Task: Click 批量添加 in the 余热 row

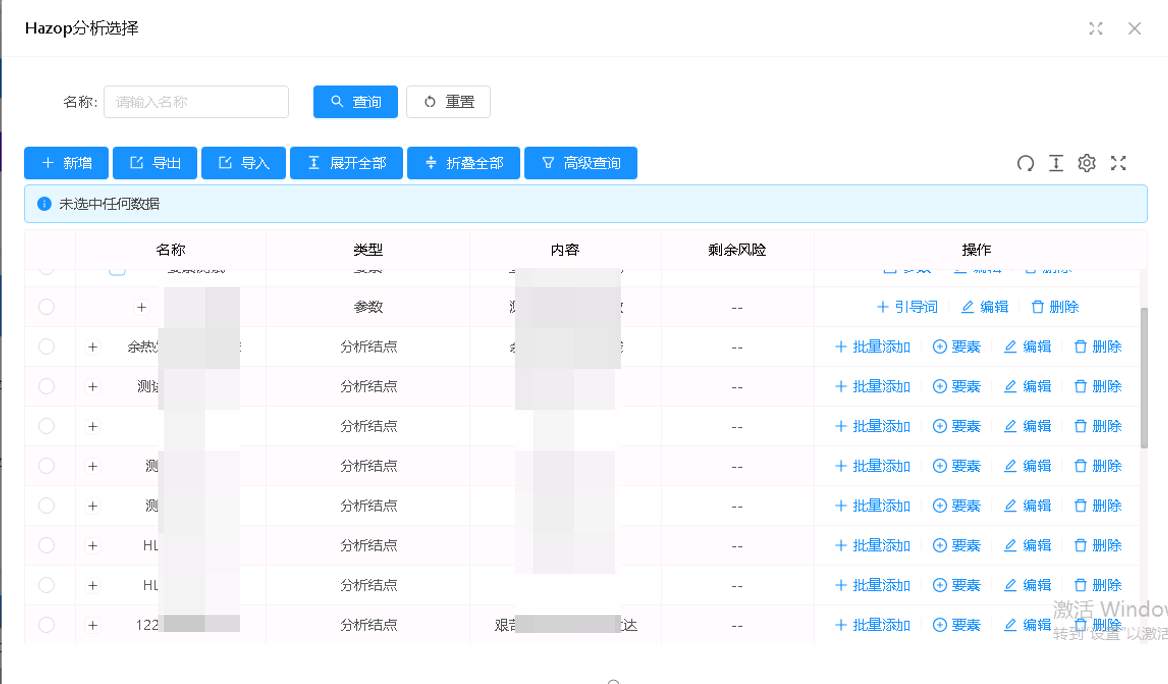Action: click(x=872, y=346)
